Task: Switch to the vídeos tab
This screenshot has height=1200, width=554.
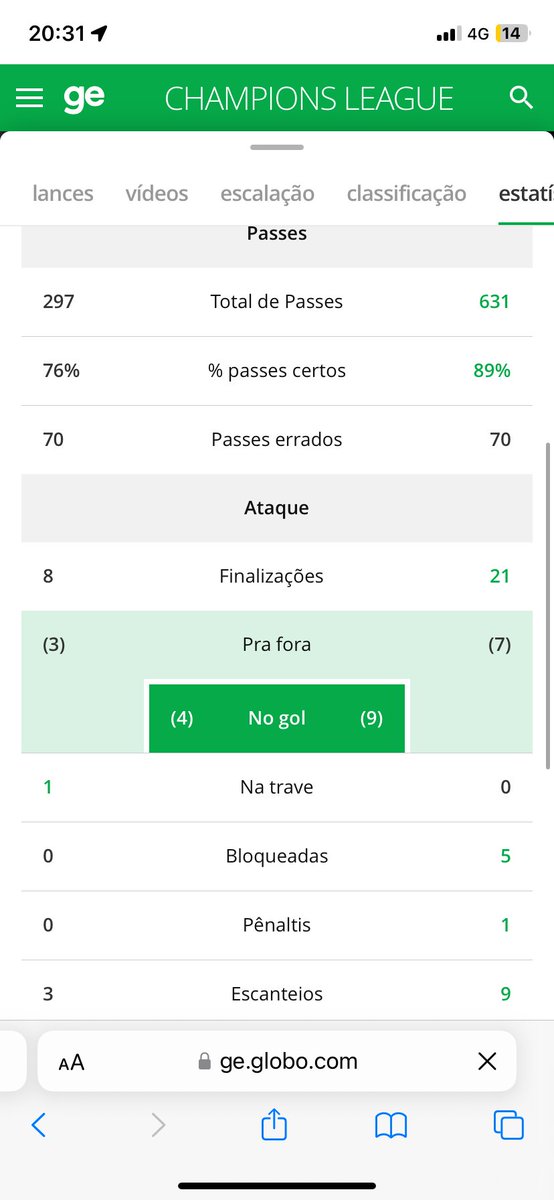Action: 157,194
